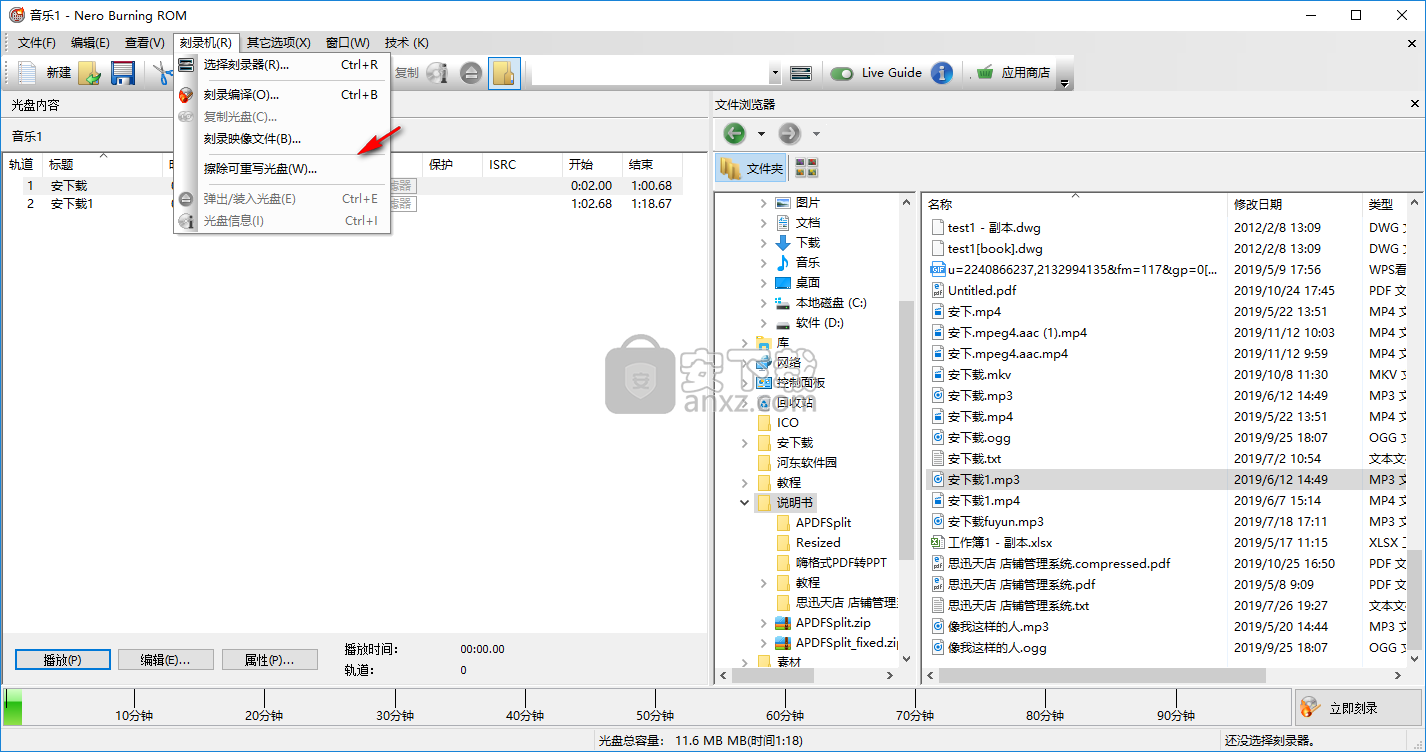Expand the 安下载 folder tree node
This screenshot has height=752, width=1426.
[x=745, y=442]
